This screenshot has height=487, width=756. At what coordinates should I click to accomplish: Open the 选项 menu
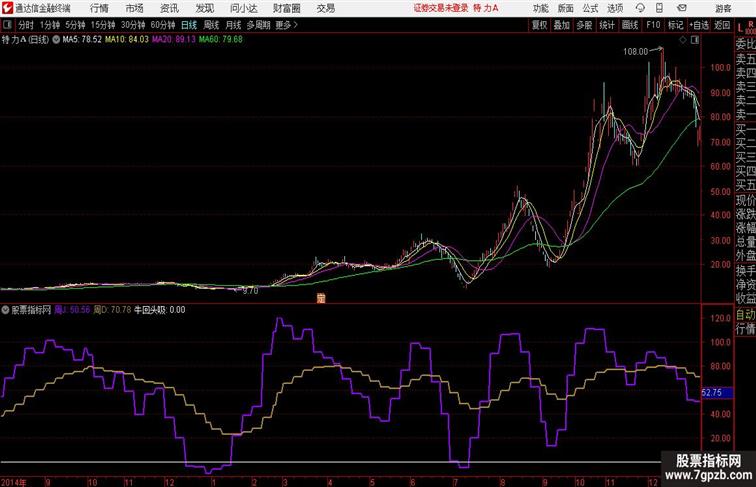(615, 8)
